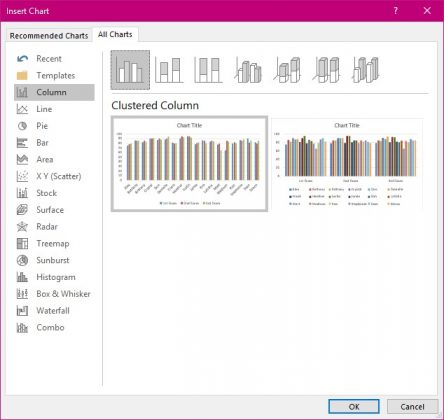Choose the 100% Stacked Column subtype icon
This screenshot has height=420, width=444.
pyautogui.click(x=208, y=70)
